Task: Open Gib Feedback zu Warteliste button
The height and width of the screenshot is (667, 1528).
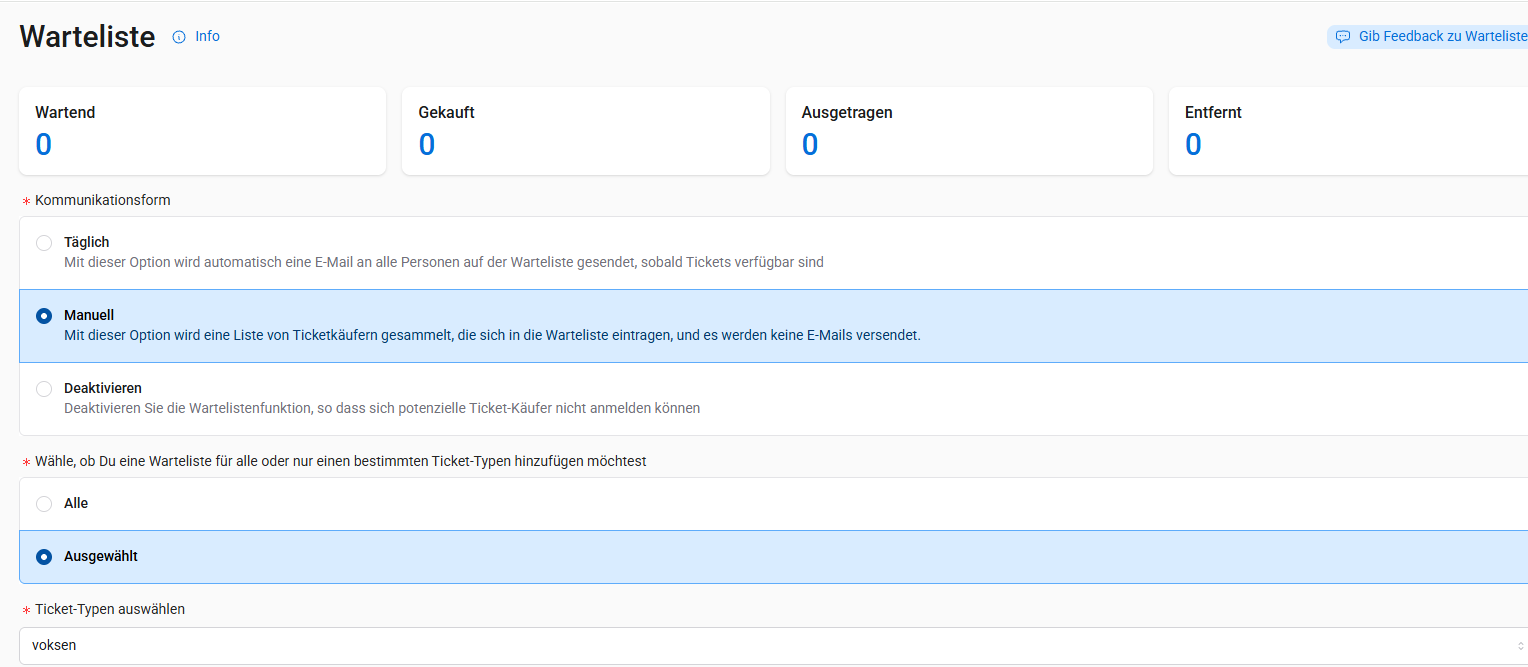Action: [1428, 37]
